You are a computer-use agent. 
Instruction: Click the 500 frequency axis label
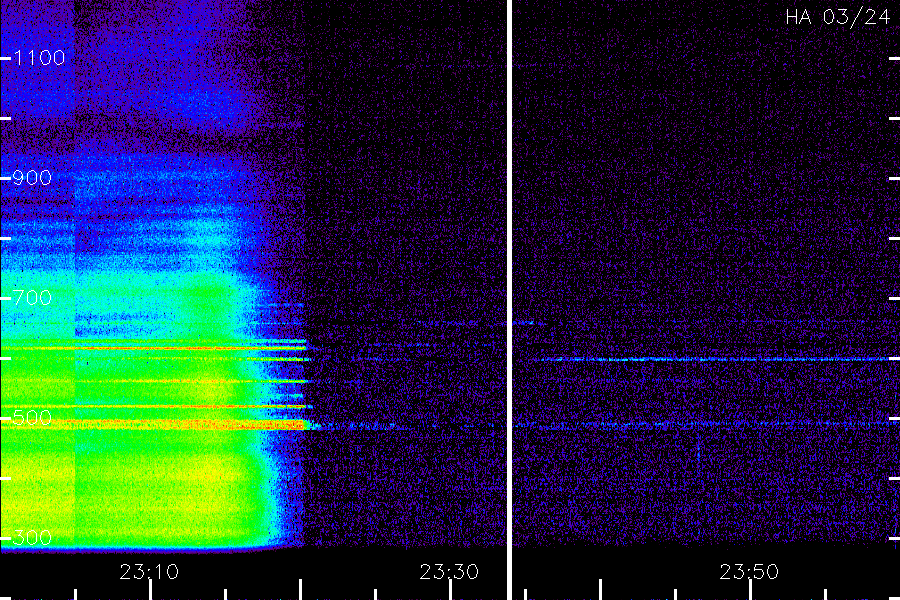tap(32, 417)
